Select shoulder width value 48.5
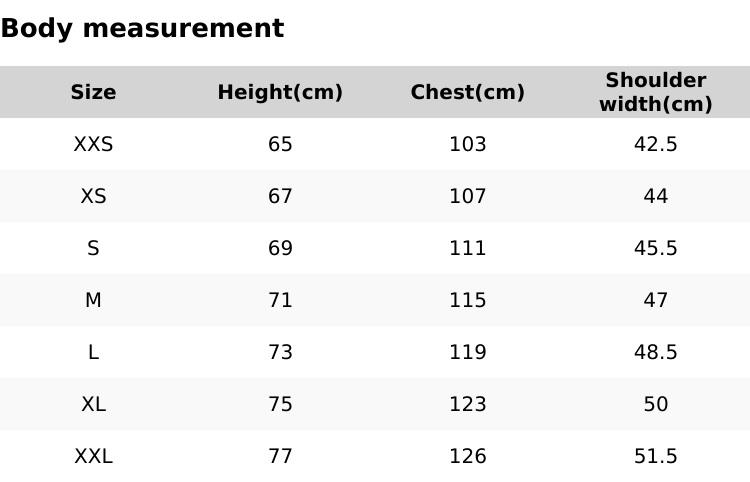Image resolution: width=750 pixels, height=482 pixels. pyautogui.click(x=655, y=352)
